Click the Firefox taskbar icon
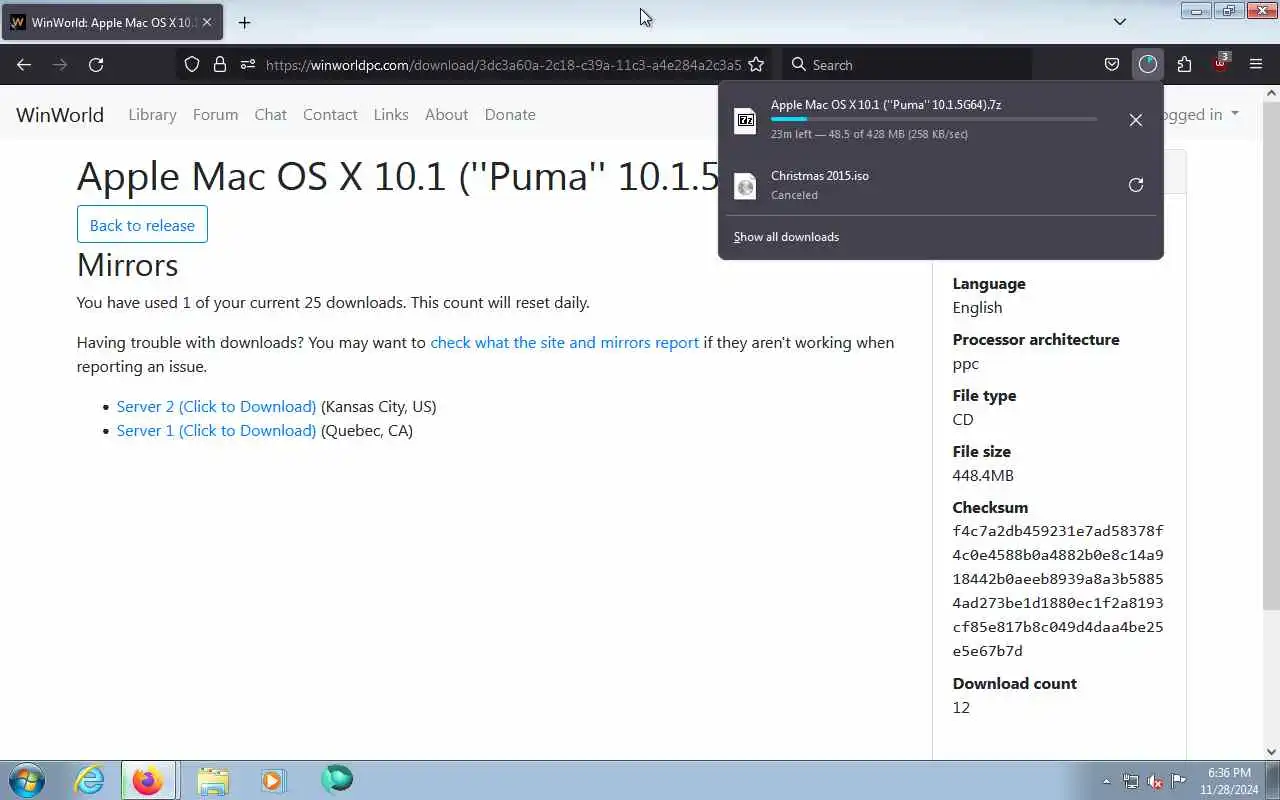This screenshot has height=800, width=1280. pyautogui.click(x=148, y=780)
